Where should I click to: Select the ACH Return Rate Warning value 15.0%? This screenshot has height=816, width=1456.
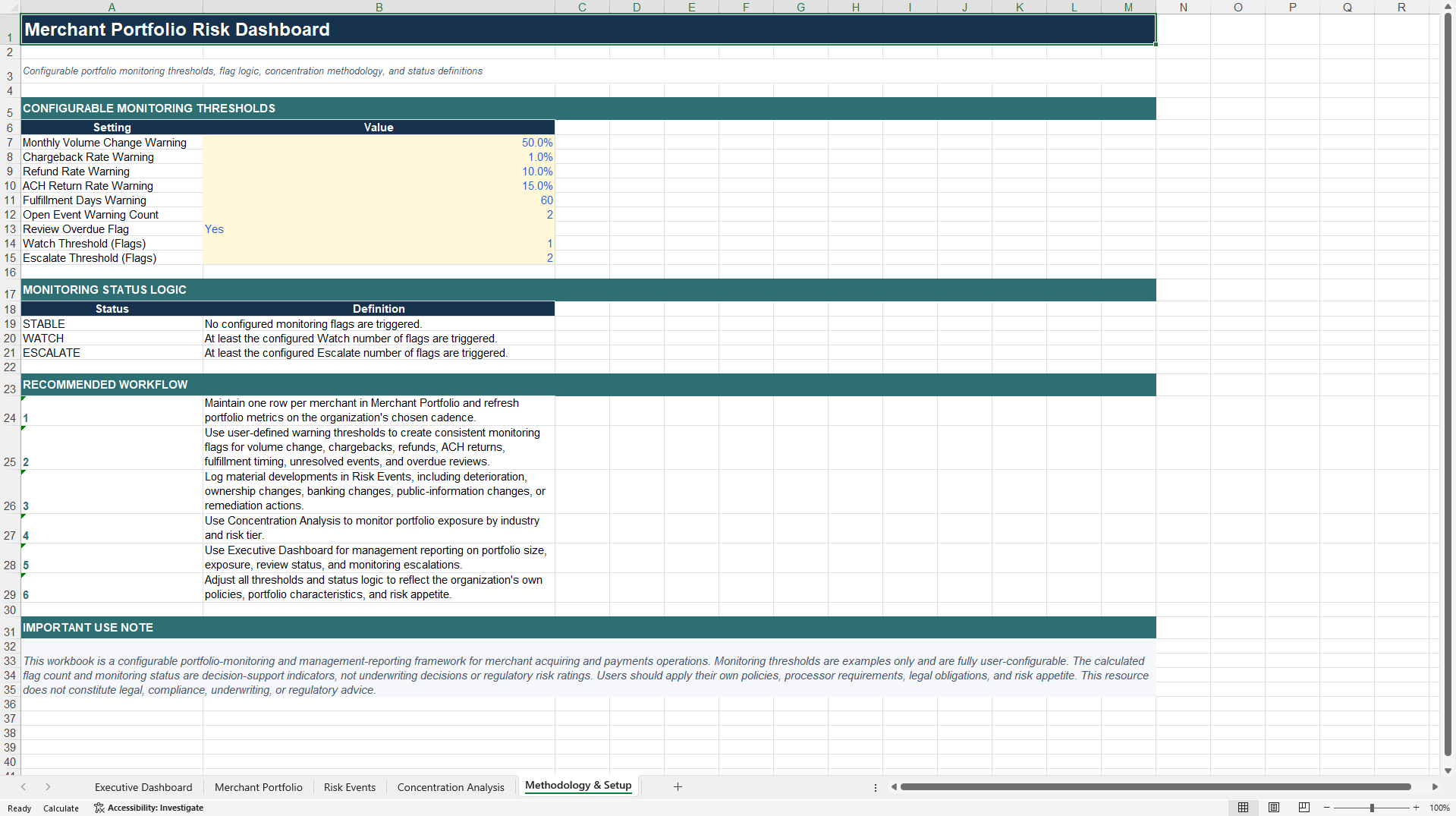379,186
